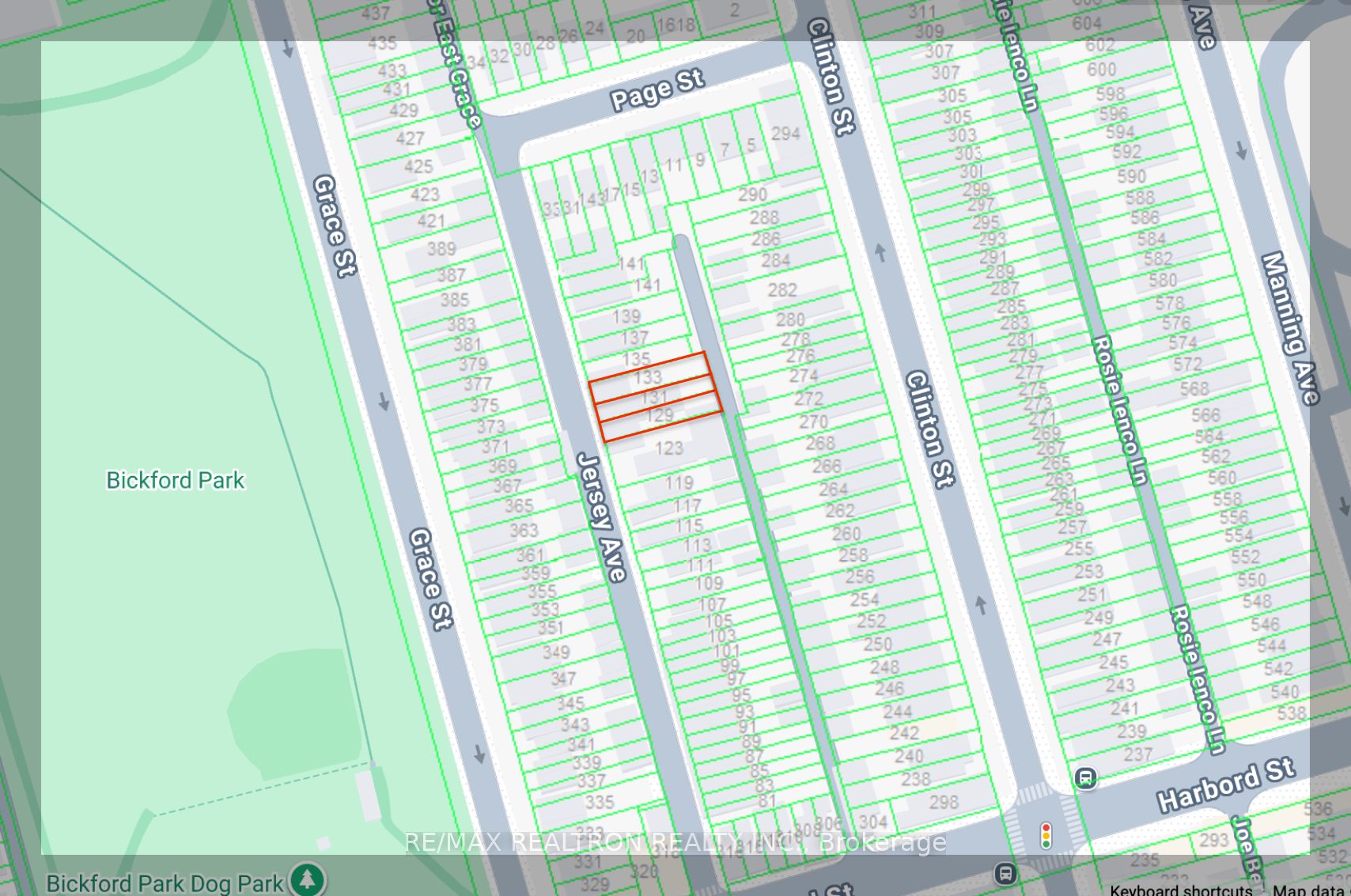Click the bus stop icon south of the intersection
The height and width of the screenshot is (896, 1351).
click(1005, 874)
